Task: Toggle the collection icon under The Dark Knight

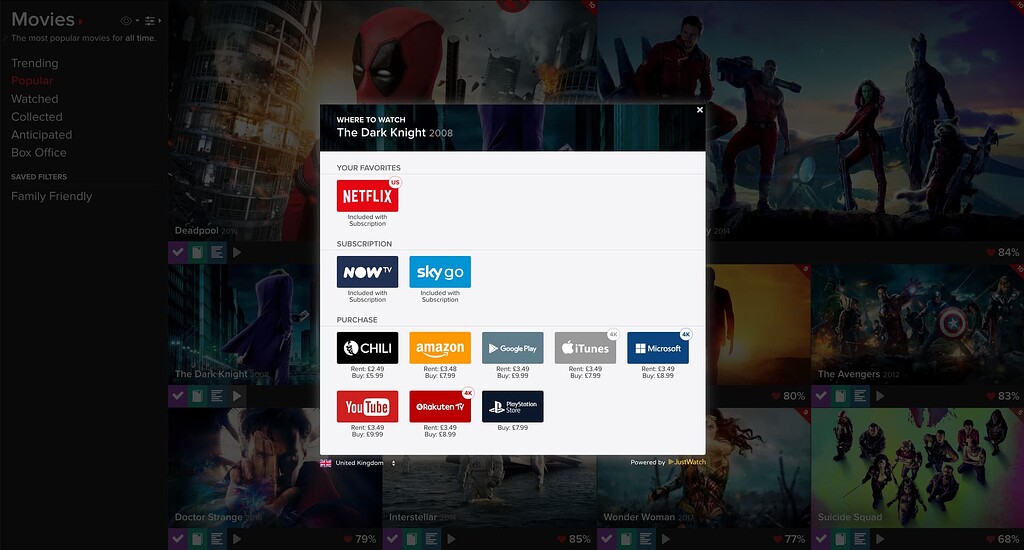Action: pos(197,396)
